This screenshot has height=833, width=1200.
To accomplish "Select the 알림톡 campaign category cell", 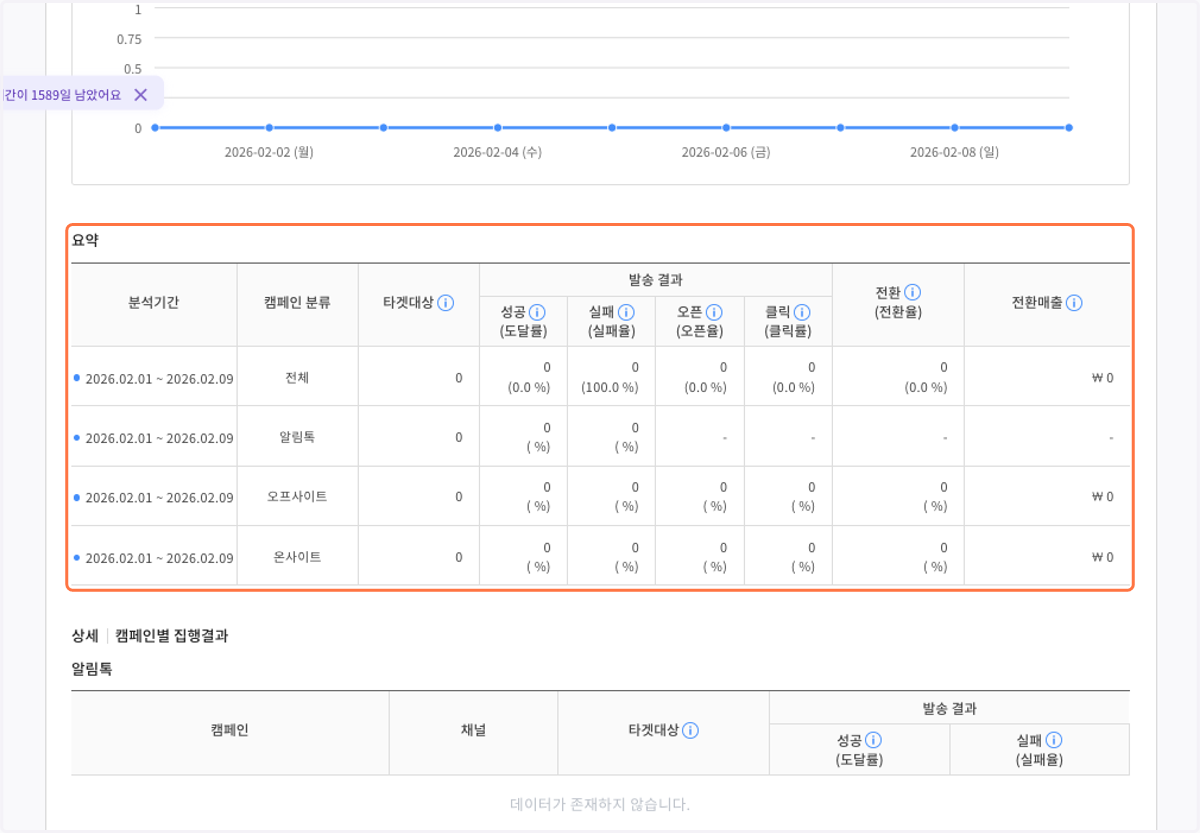I will (297, 437).
